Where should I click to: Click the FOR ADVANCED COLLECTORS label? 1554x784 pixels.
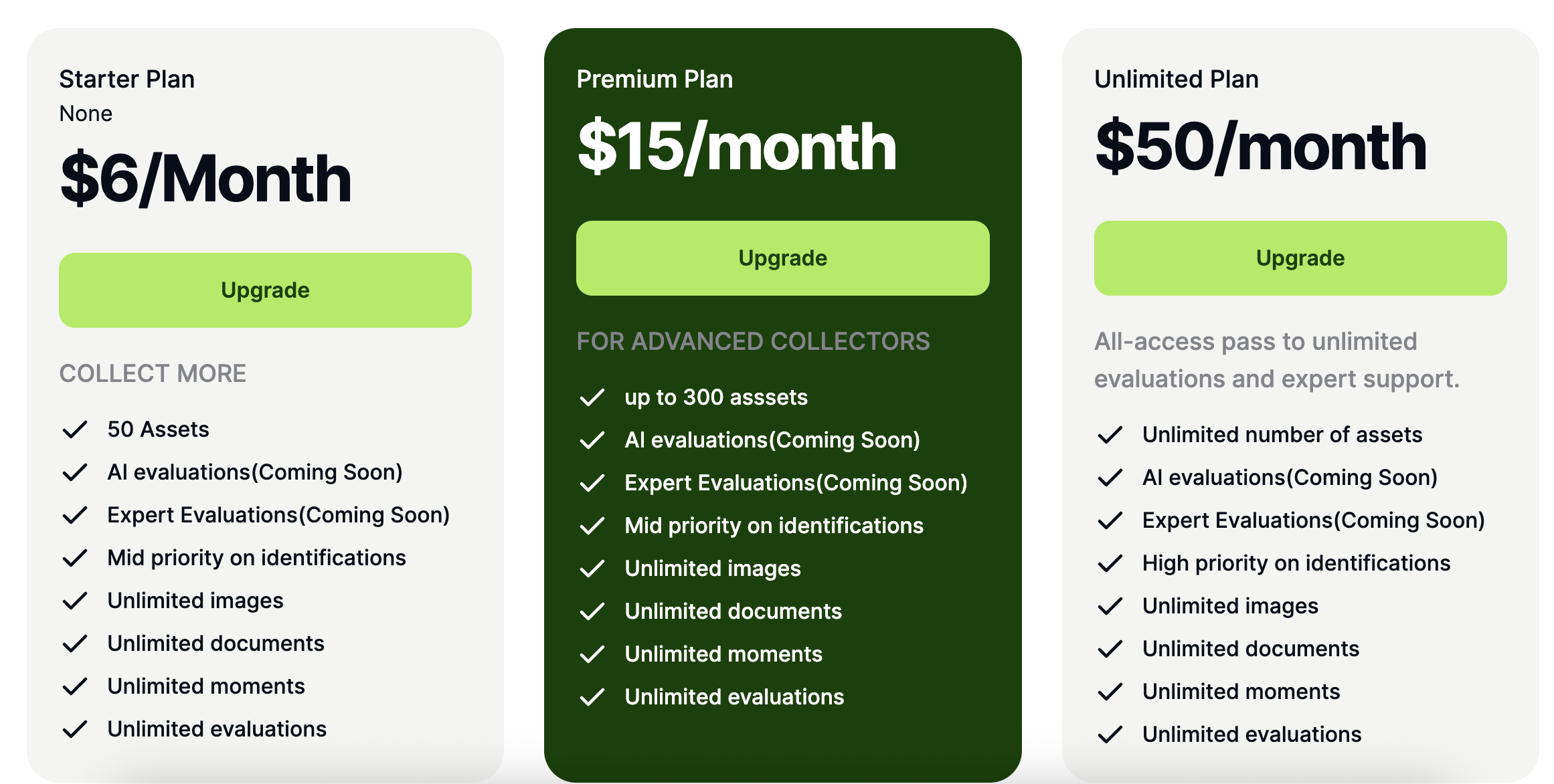coord(753,341)
